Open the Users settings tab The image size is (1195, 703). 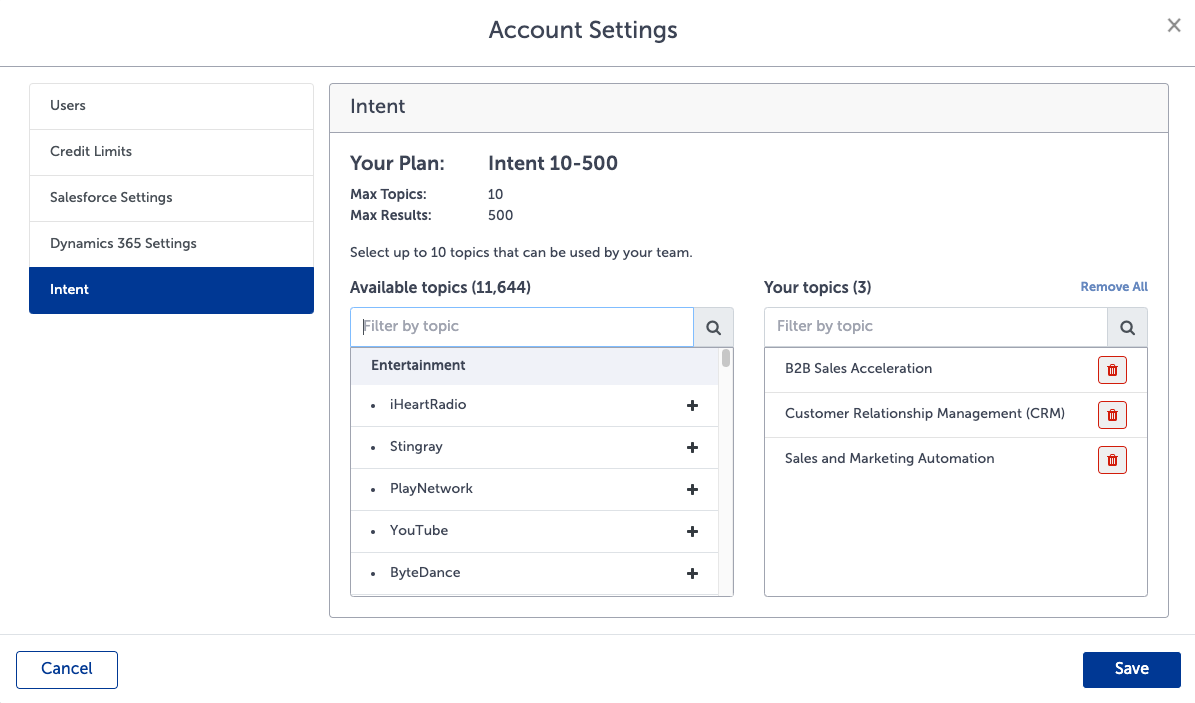click(x=171, y=106)
